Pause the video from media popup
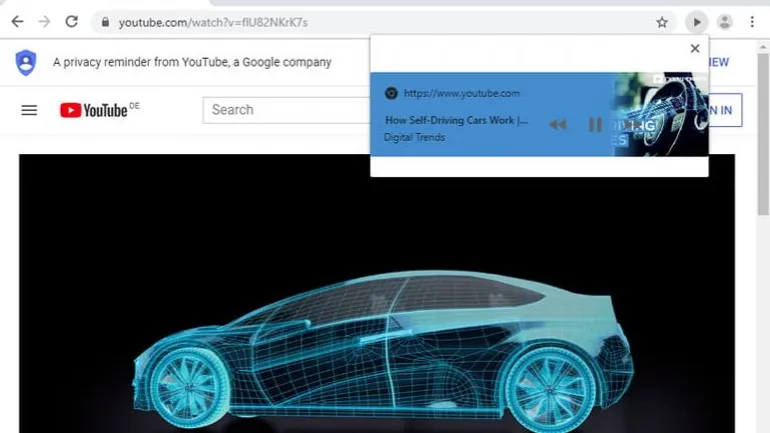This screenshot has height=433, width=770. (x=595, y=124)
